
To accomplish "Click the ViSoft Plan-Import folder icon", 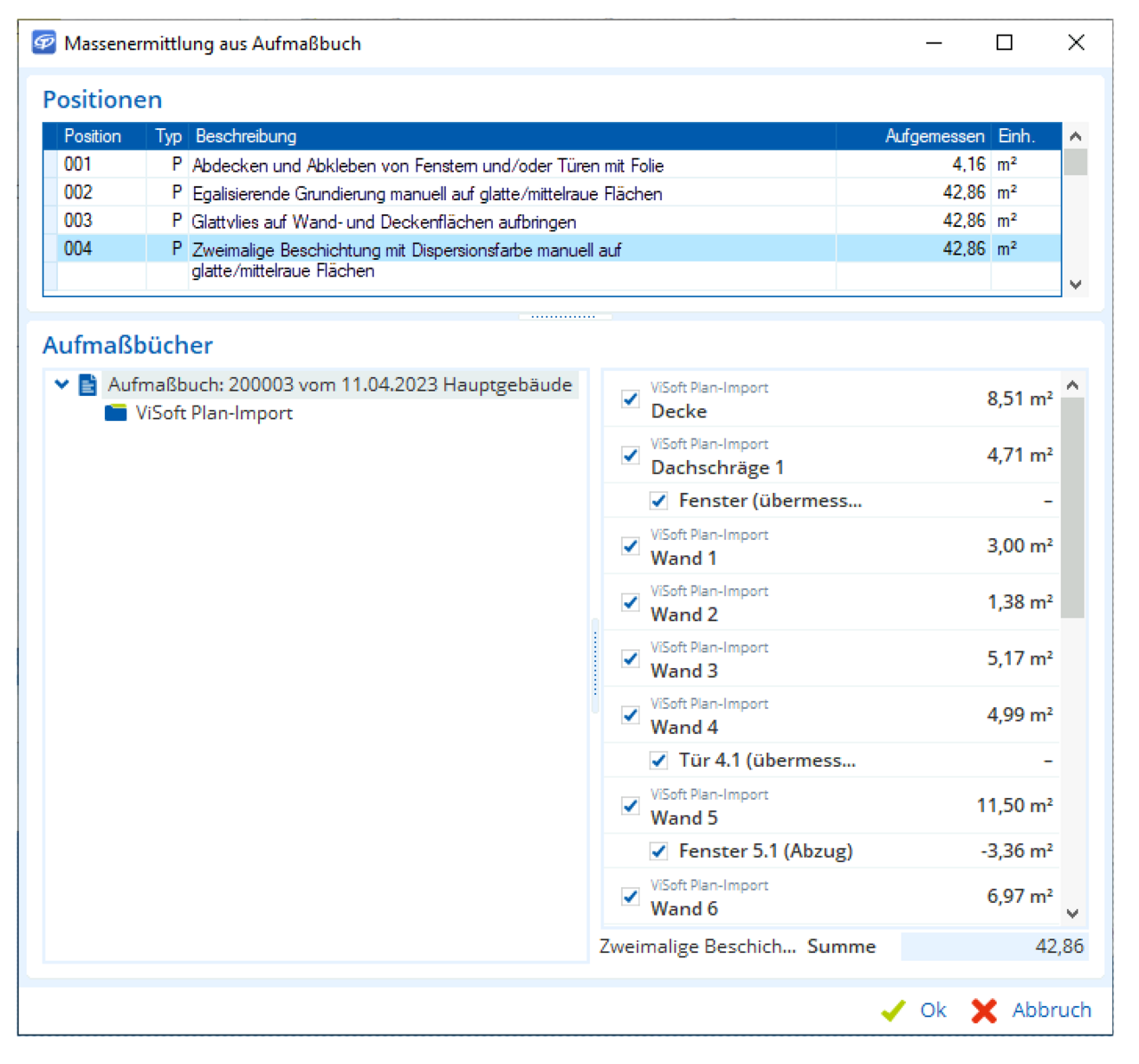I will click(x=116, y=414).
